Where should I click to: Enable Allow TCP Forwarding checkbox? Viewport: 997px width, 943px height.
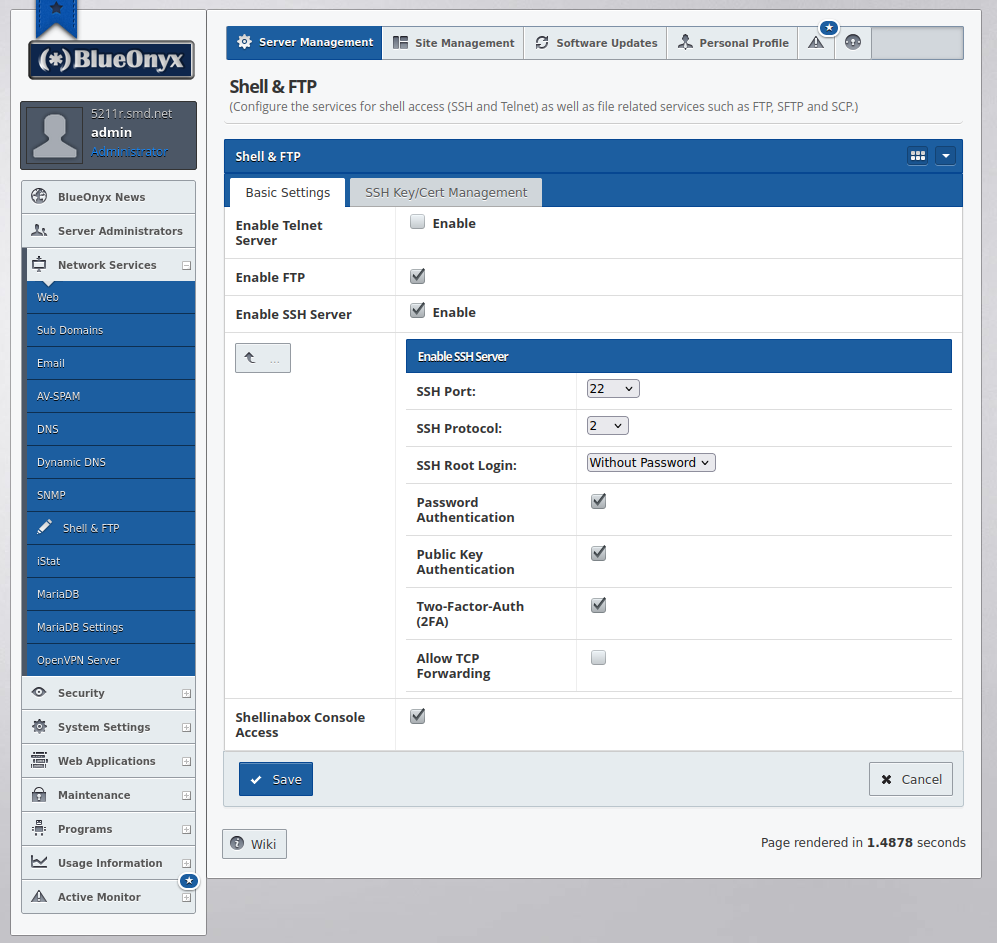click(598, 657)
